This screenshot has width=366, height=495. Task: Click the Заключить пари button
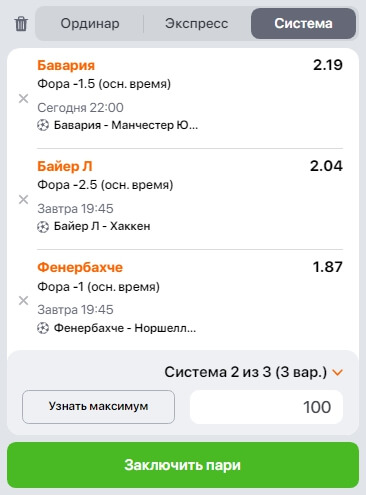(183, 465)
